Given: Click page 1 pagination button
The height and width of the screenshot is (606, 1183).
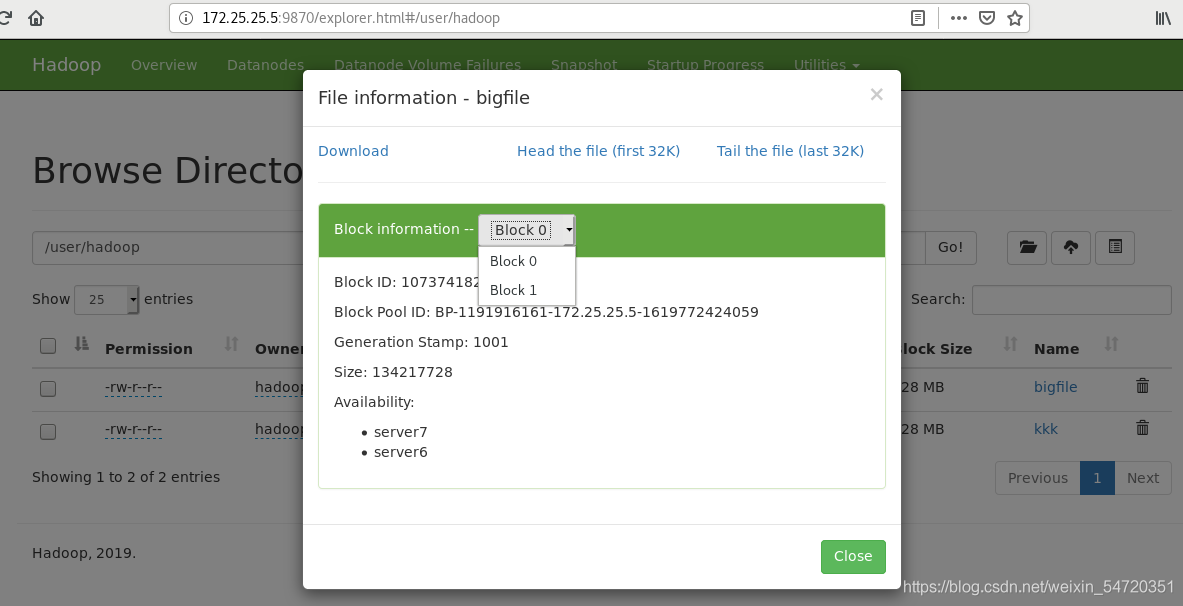Looking at the screenshot, I should point(1097,478).
